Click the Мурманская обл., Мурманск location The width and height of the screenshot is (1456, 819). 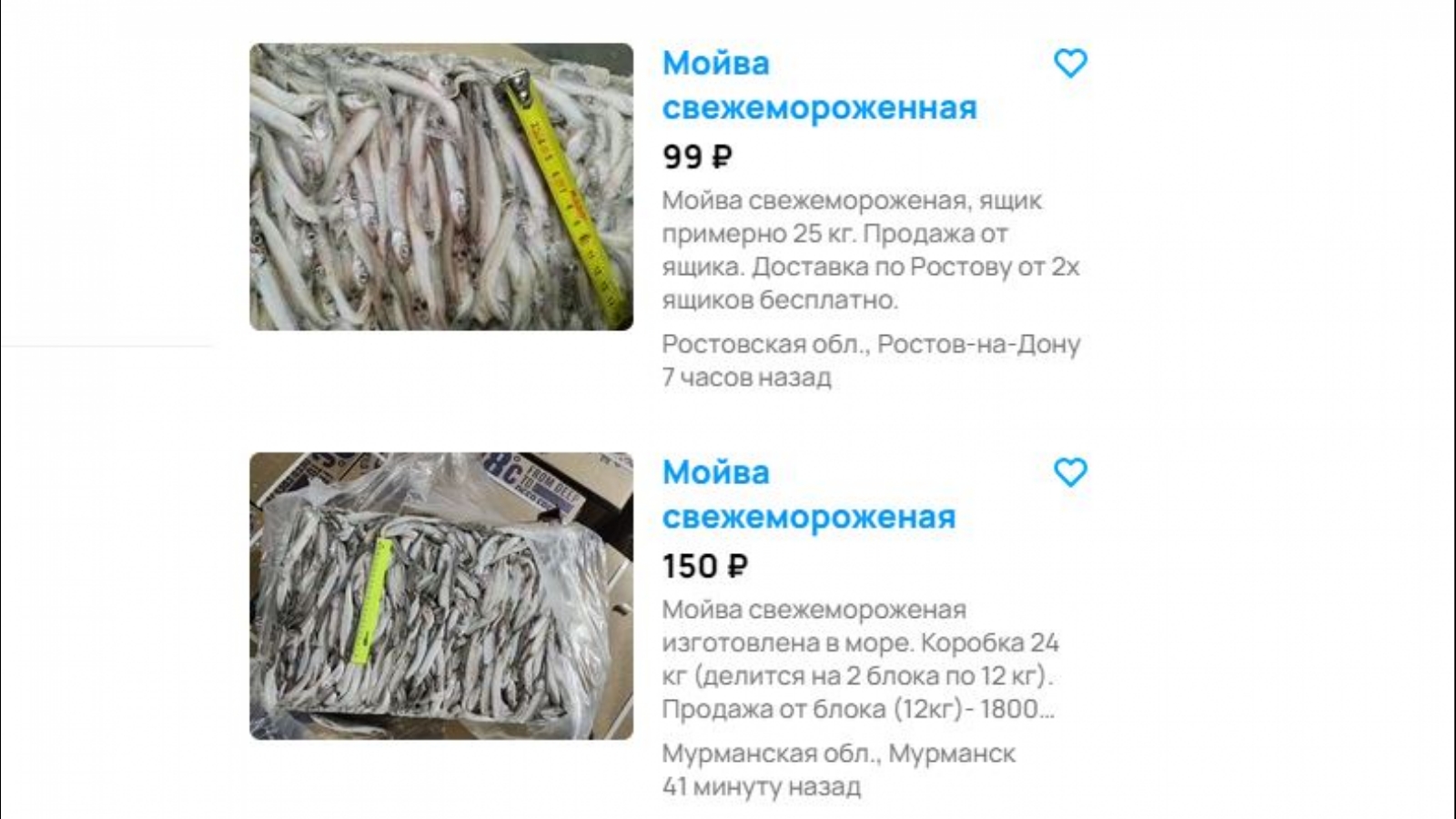[x=838, y=753]
